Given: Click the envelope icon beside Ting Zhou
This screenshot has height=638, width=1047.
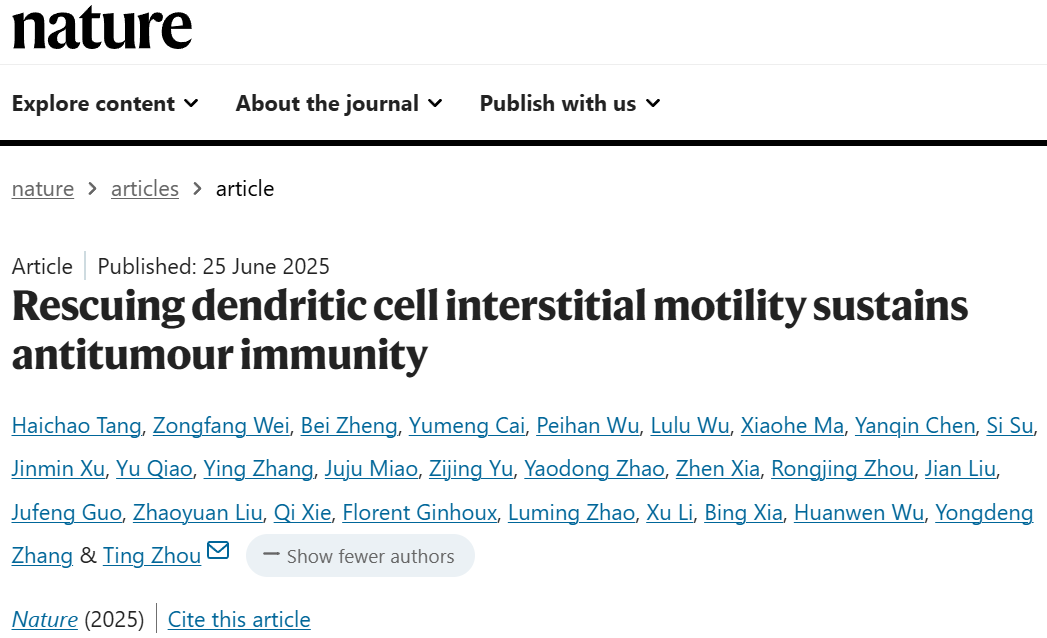Looking at the screenshot, I should (218, 552).
